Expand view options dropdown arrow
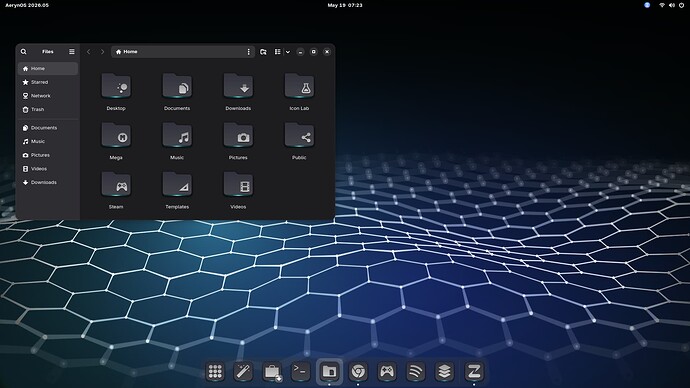 (x=288, y=52)
